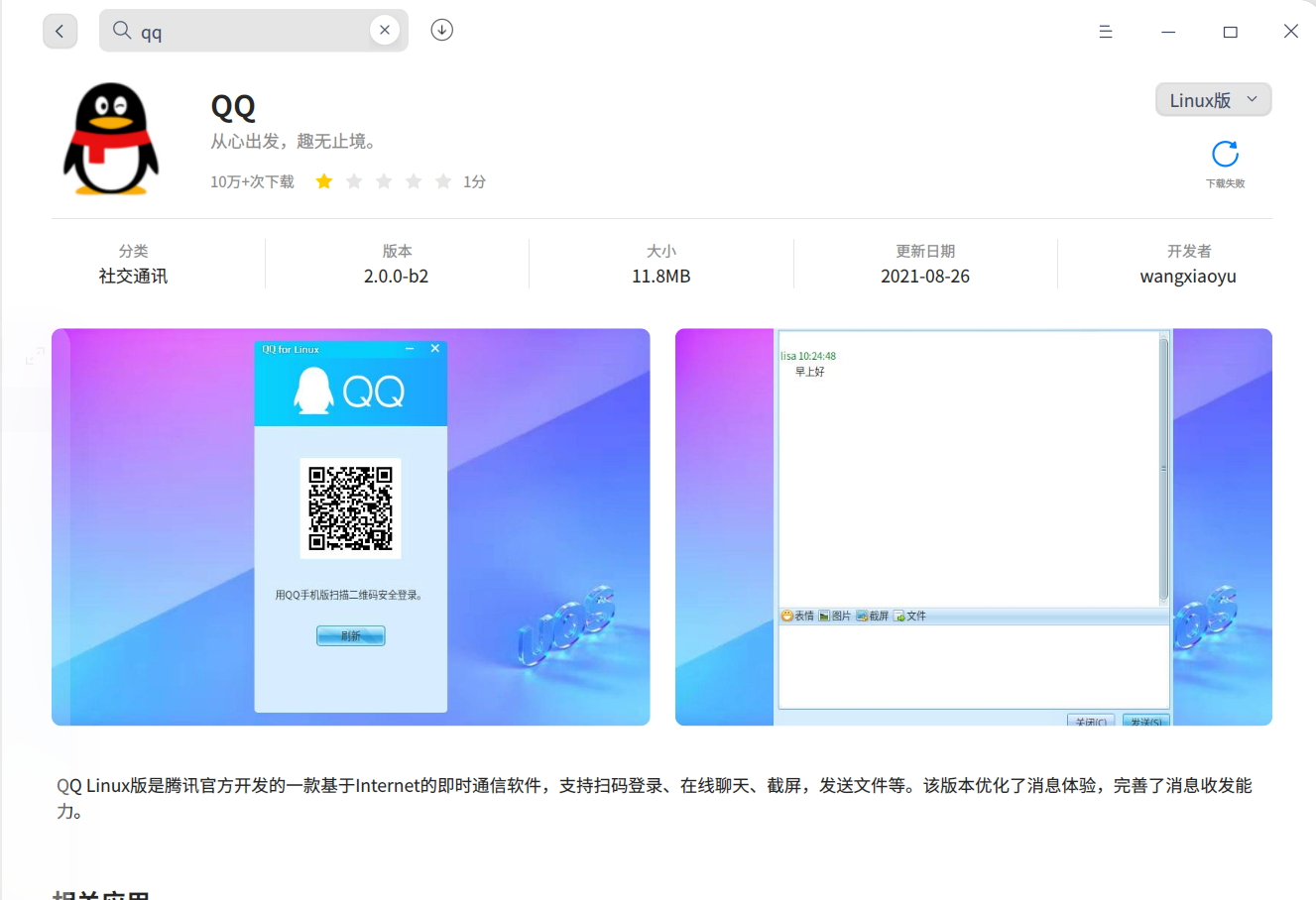
Task: Click the size value 11.8MB
Action: [x=661, y=277]
